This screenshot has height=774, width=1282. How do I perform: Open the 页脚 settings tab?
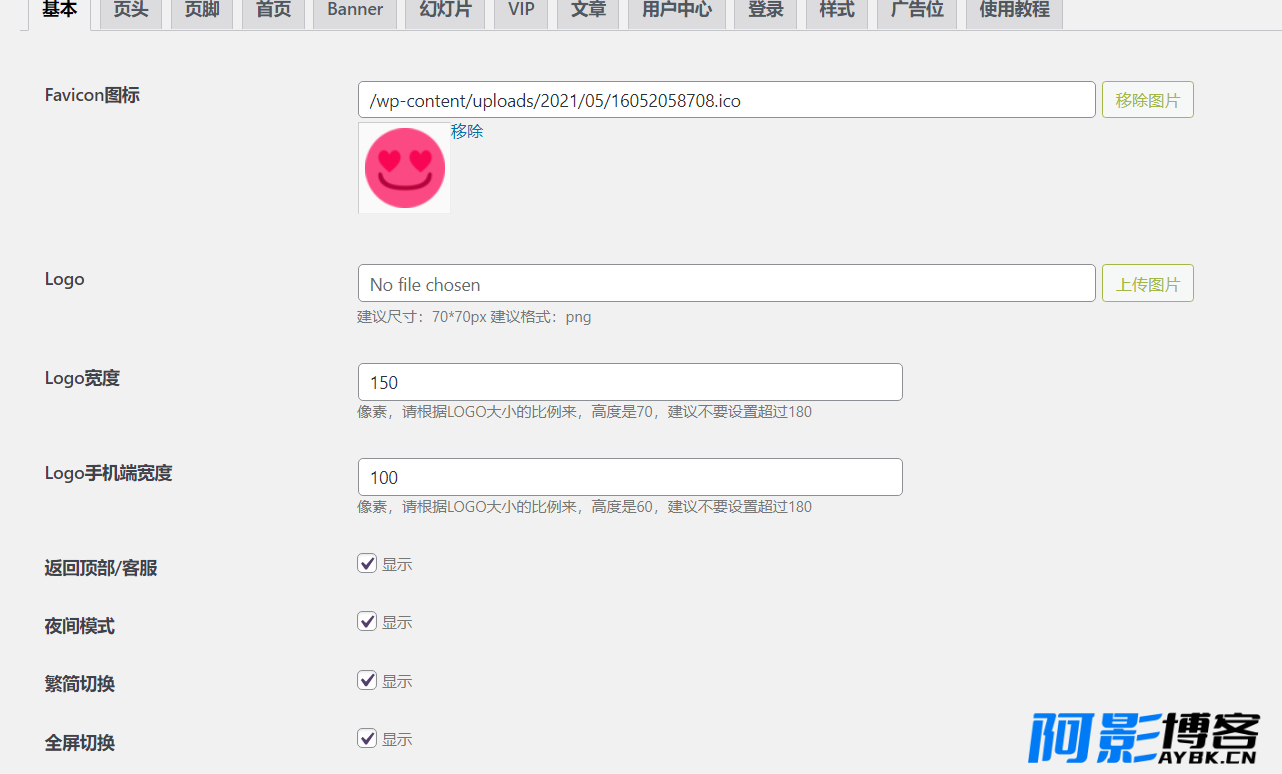coord(202,11)
